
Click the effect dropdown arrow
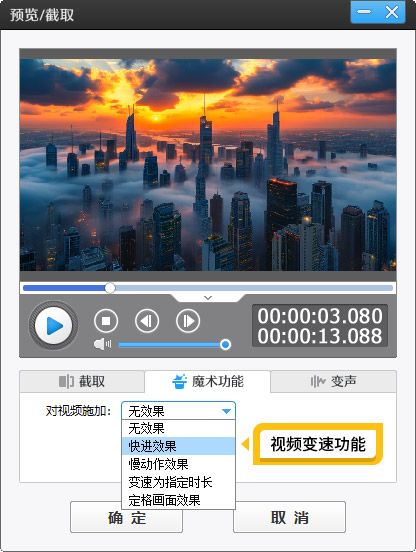226,411
